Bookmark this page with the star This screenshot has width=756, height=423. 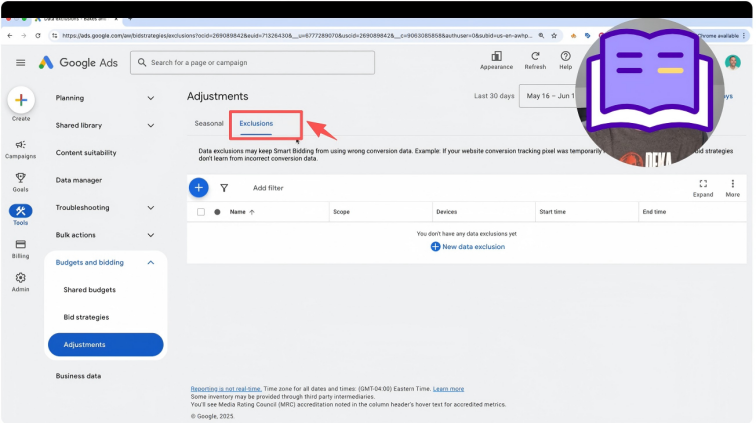coord(554,36)
